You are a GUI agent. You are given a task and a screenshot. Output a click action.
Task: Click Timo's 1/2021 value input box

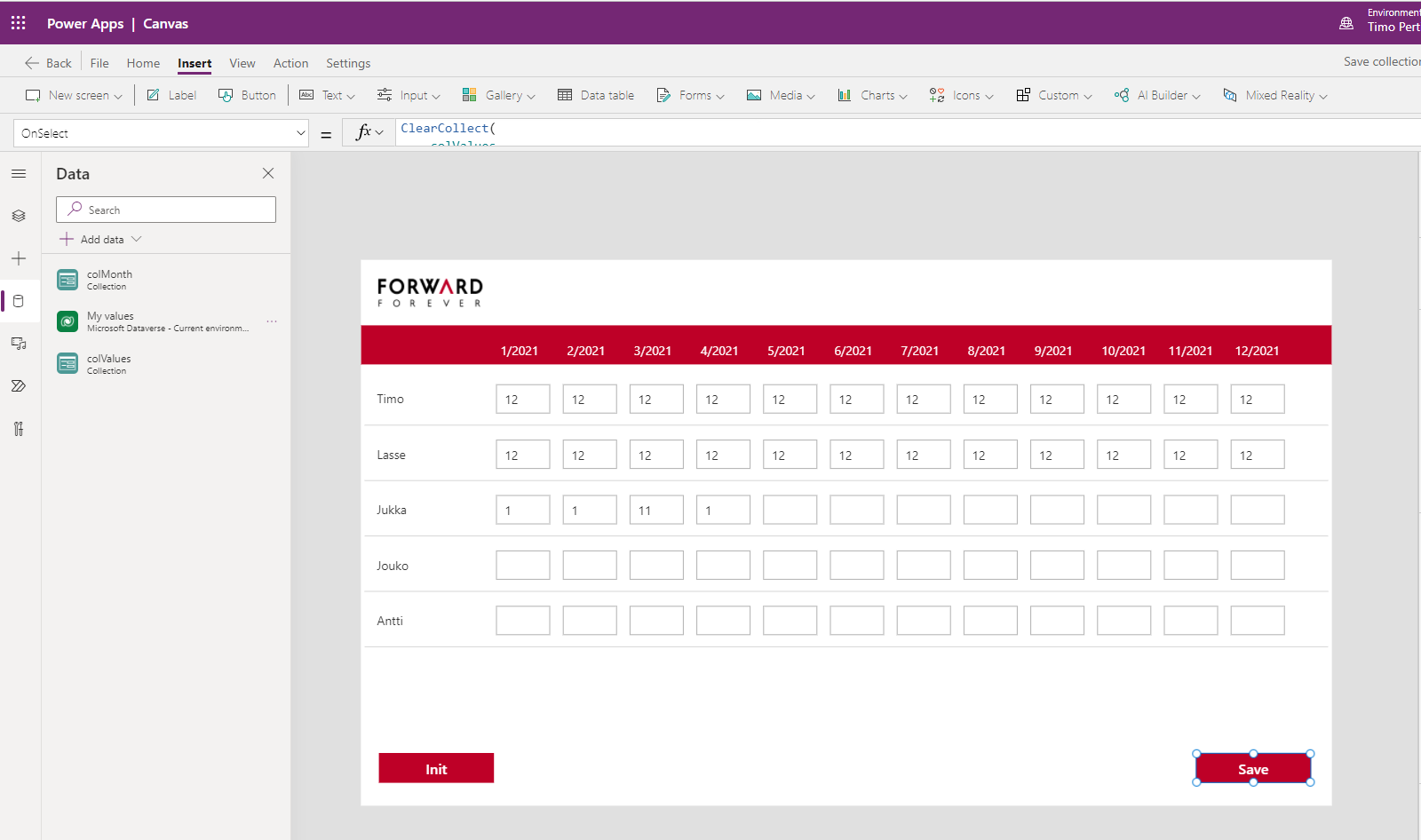522,399
